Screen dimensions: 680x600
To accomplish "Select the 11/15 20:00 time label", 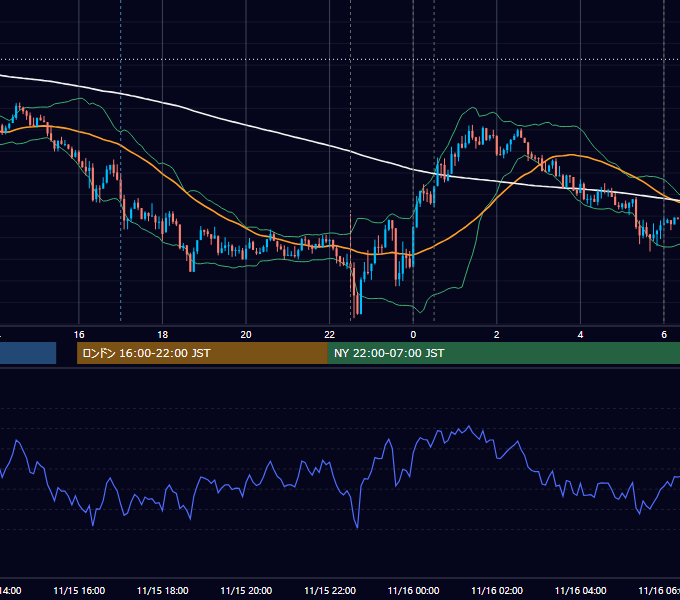I will [246, 590].
